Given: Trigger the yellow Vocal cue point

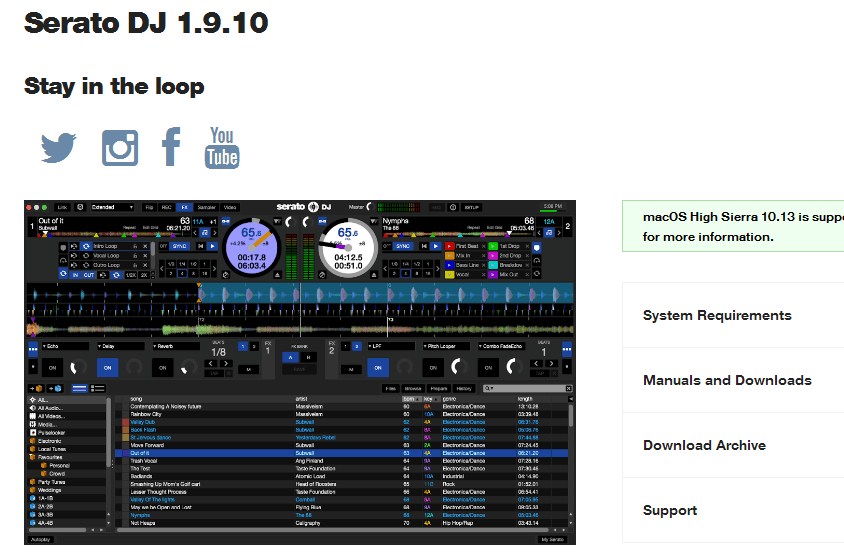Looking at the screenshot, I should coord(449,274).
